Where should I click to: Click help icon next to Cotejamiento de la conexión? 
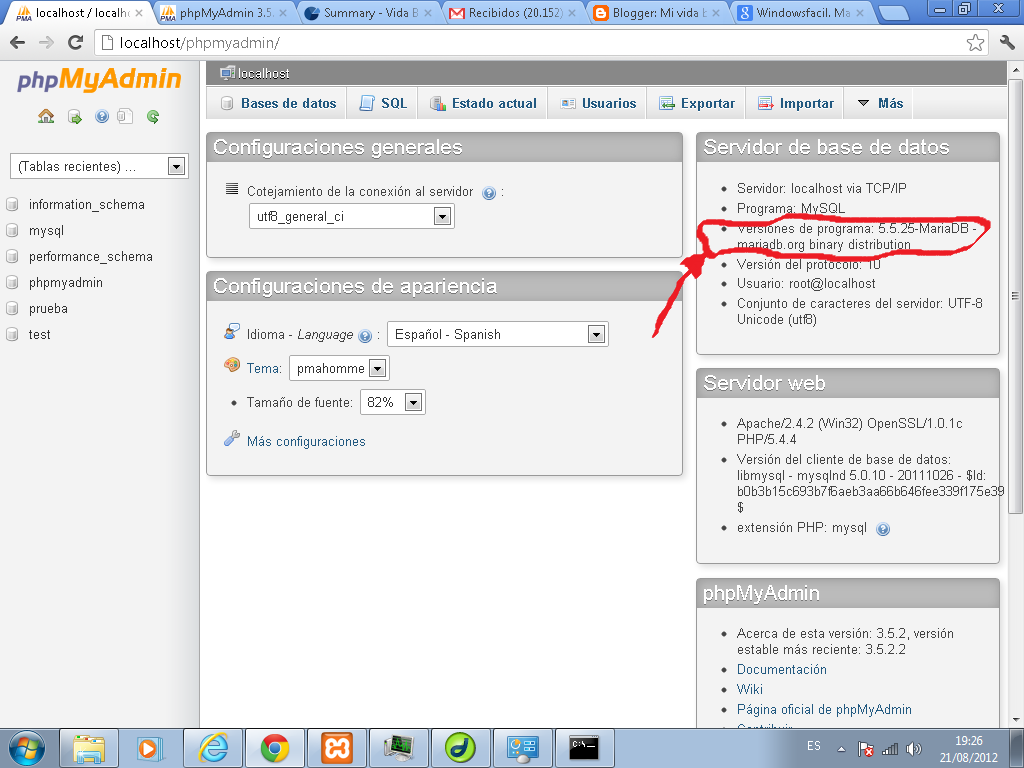point(488,193)
